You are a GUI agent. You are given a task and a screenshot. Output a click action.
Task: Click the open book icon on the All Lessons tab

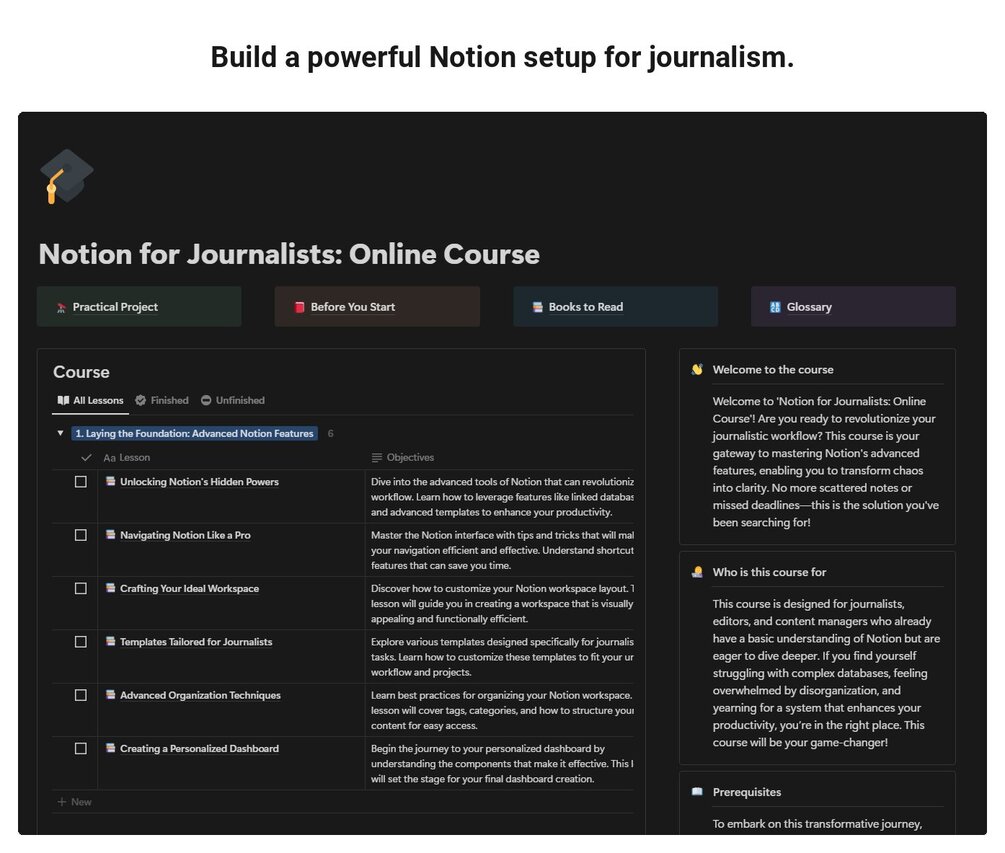[63, 401]
